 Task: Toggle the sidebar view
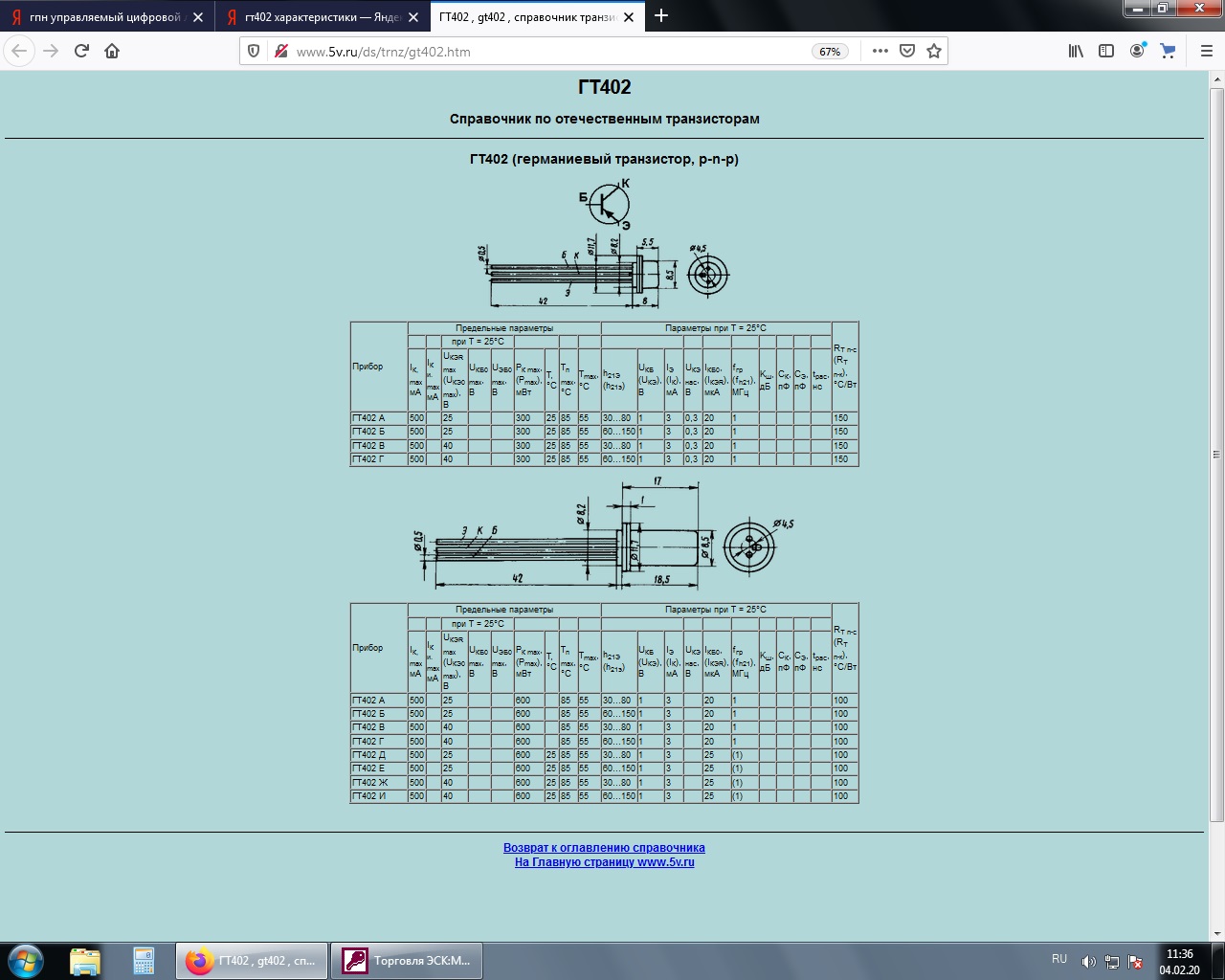click(x=1106, y=52)
